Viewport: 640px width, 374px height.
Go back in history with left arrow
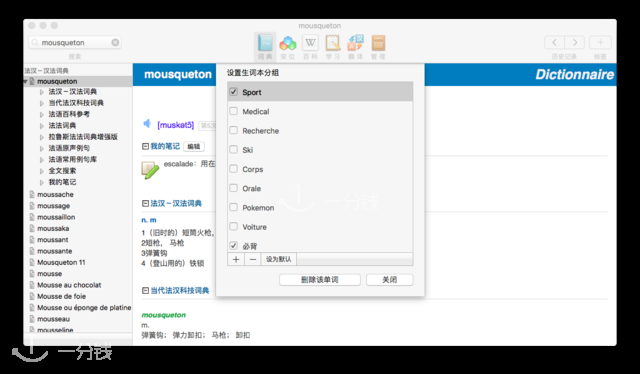coord(555,42)
